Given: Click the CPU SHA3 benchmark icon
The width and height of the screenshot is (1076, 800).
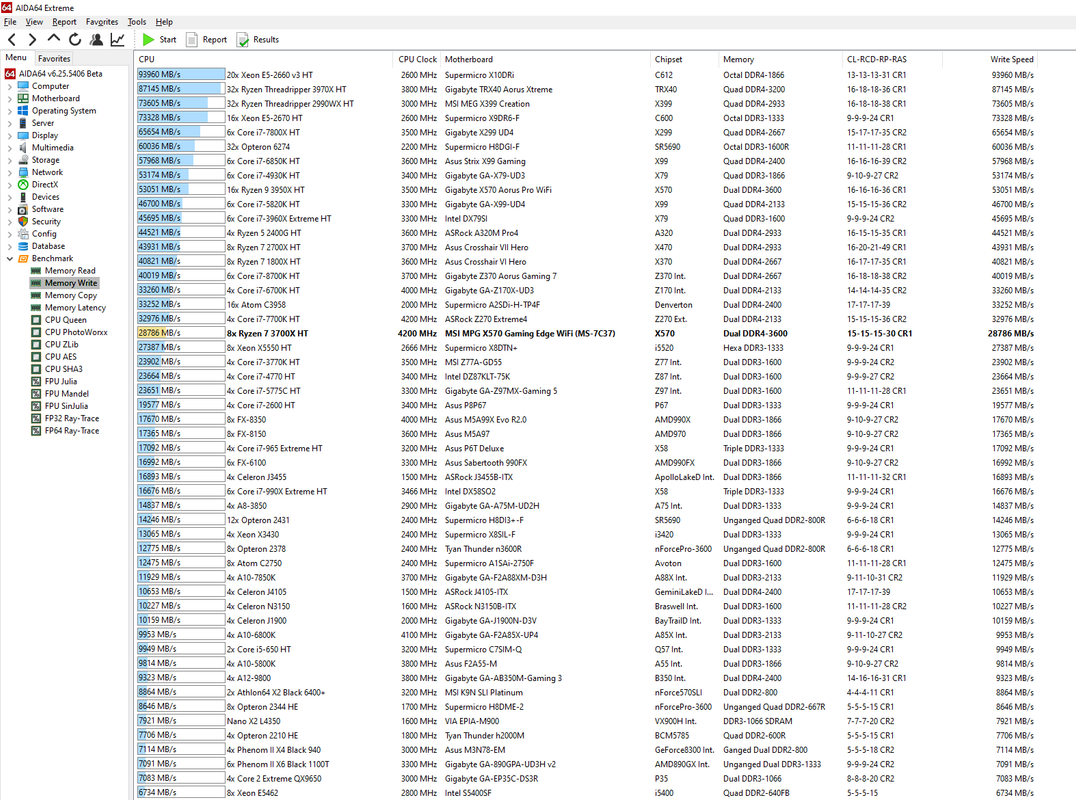Looking at the screenshot, I should (x=36, y=370).
